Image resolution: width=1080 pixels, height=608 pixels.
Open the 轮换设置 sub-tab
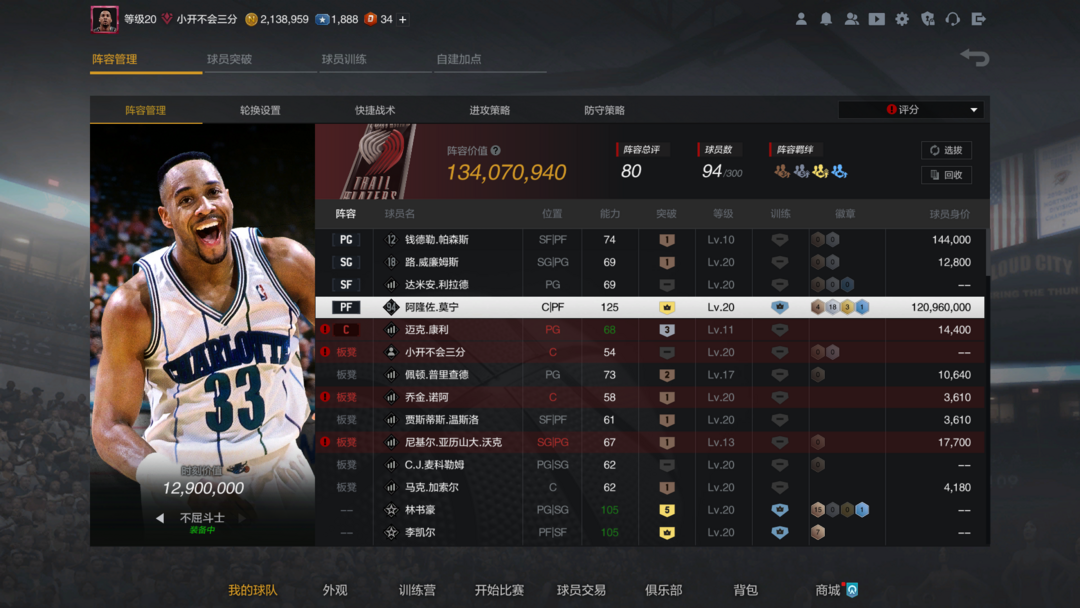click(x=260, y=110)
